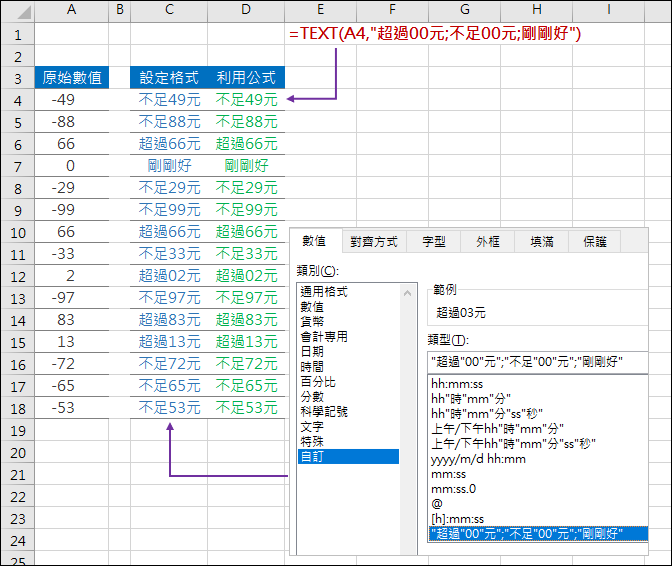Select row 1 header
The height and width of the screenshot is (566, 672).
[x=18, y=34]
